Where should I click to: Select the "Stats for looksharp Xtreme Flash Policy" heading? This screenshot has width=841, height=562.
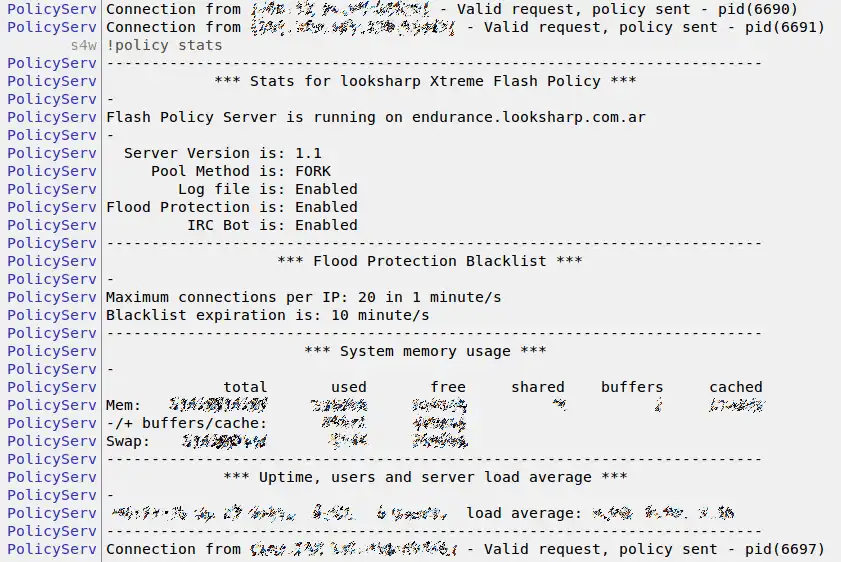425,81
